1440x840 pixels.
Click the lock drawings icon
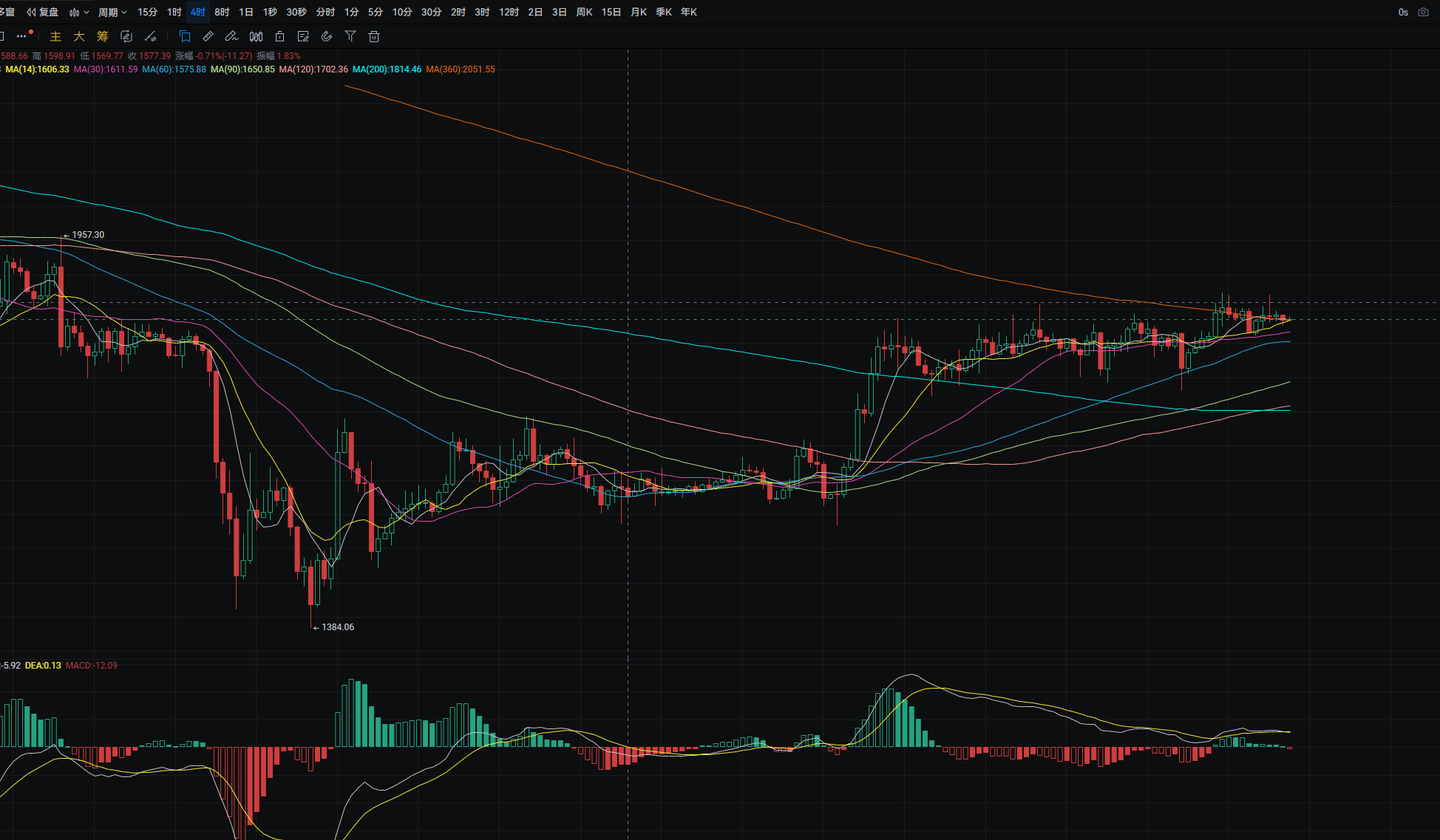click(x=279, y=36)
